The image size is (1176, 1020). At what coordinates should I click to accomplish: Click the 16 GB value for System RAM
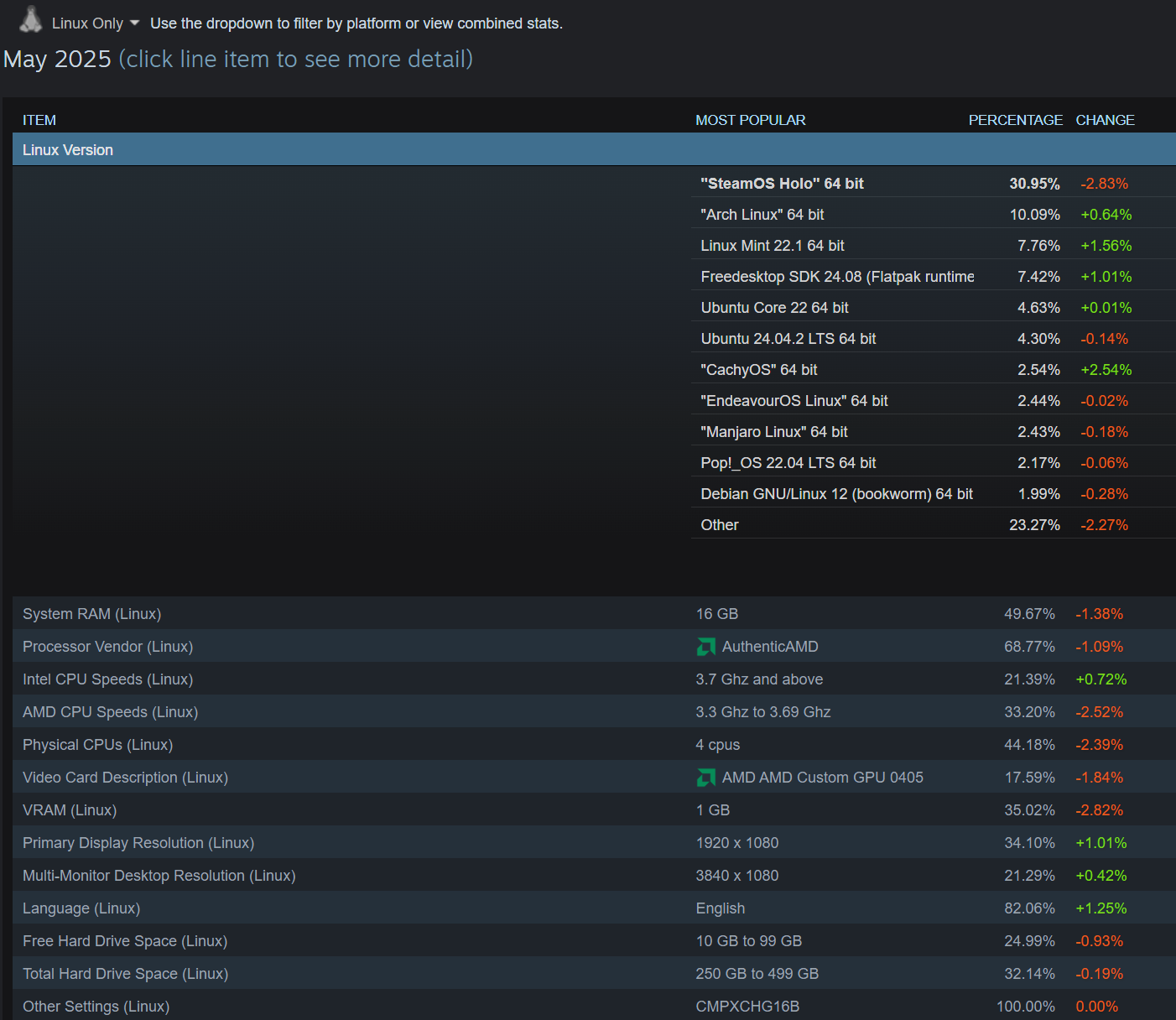pyautogui.click(x=717, y=613)
